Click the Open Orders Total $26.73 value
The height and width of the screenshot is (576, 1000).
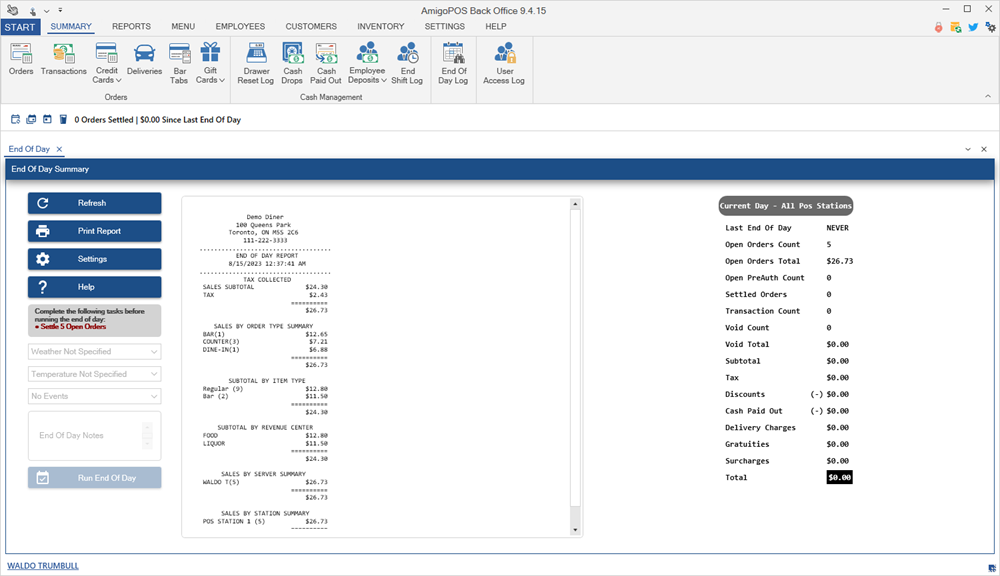[839, 261]
